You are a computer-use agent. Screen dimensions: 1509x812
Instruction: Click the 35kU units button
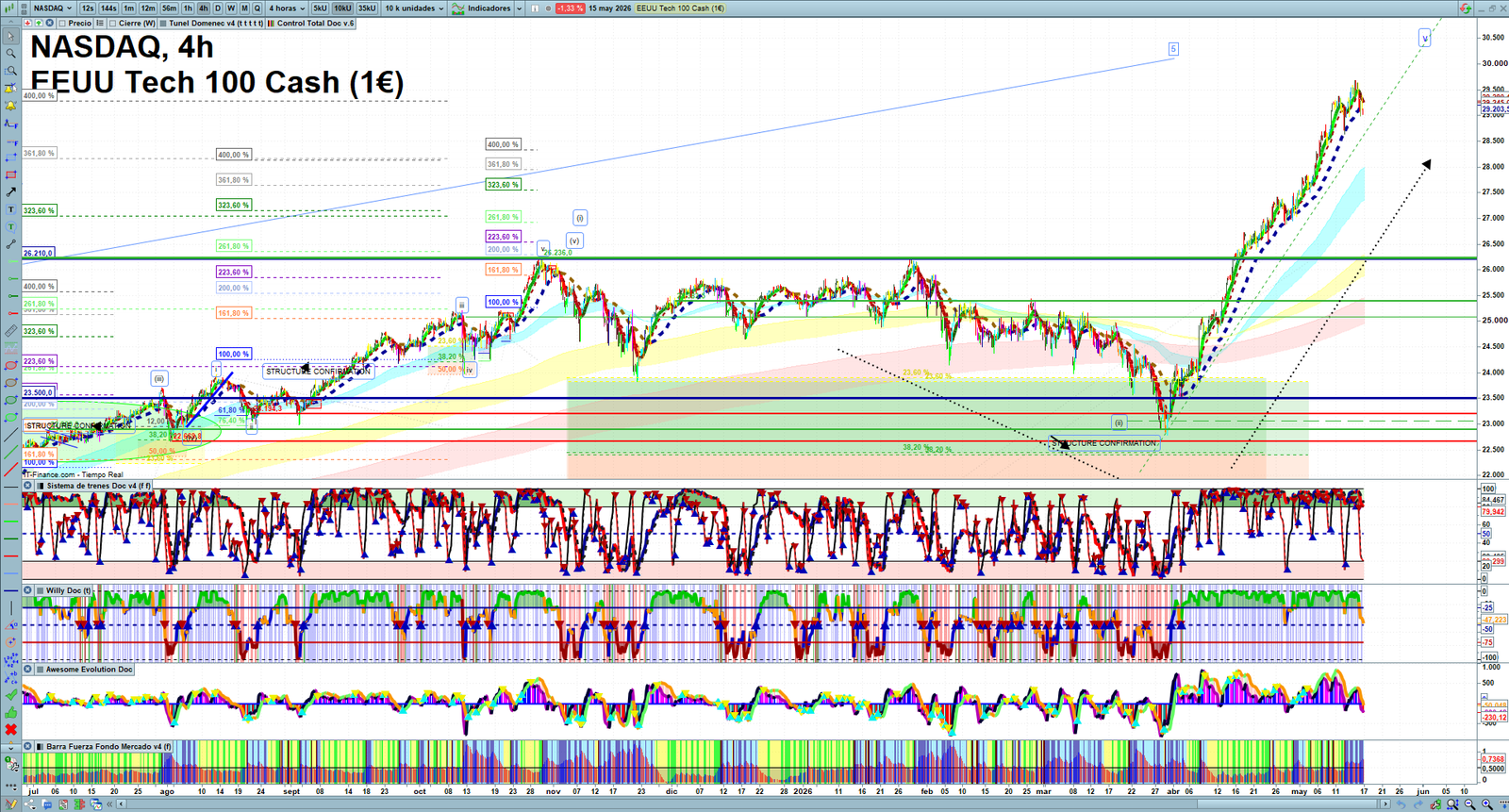(x=367, y=8)
